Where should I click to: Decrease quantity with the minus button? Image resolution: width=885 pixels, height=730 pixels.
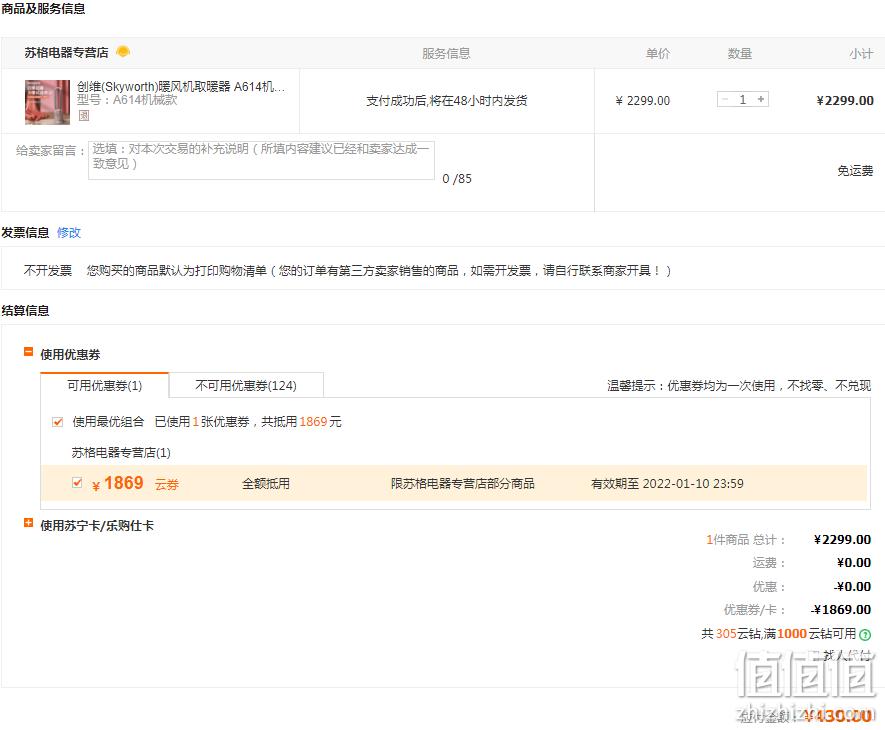pos(725,99)
